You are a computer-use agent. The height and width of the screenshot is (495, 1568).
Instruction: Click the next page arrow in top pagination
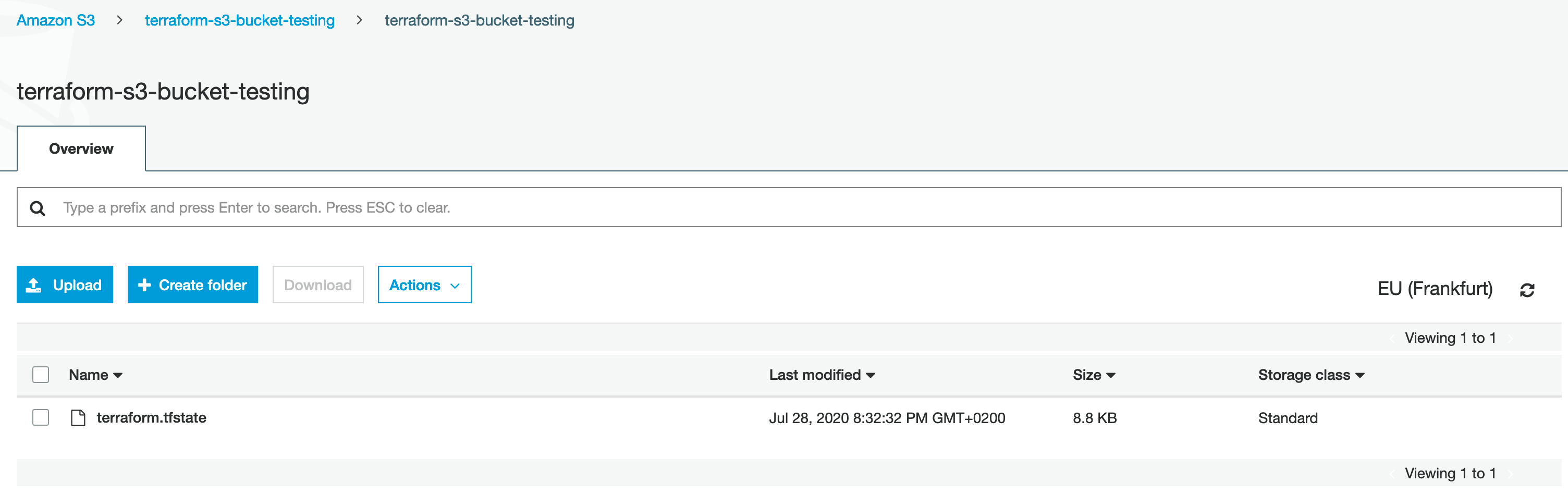pyautogui.click(x=1510, y=339)
